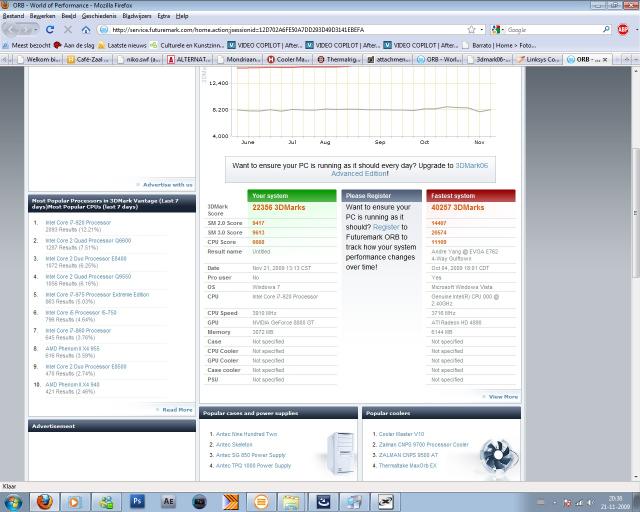The image size is (640, 512).
Task: Open Cooler Master V10 link
Action: point(401,434)
